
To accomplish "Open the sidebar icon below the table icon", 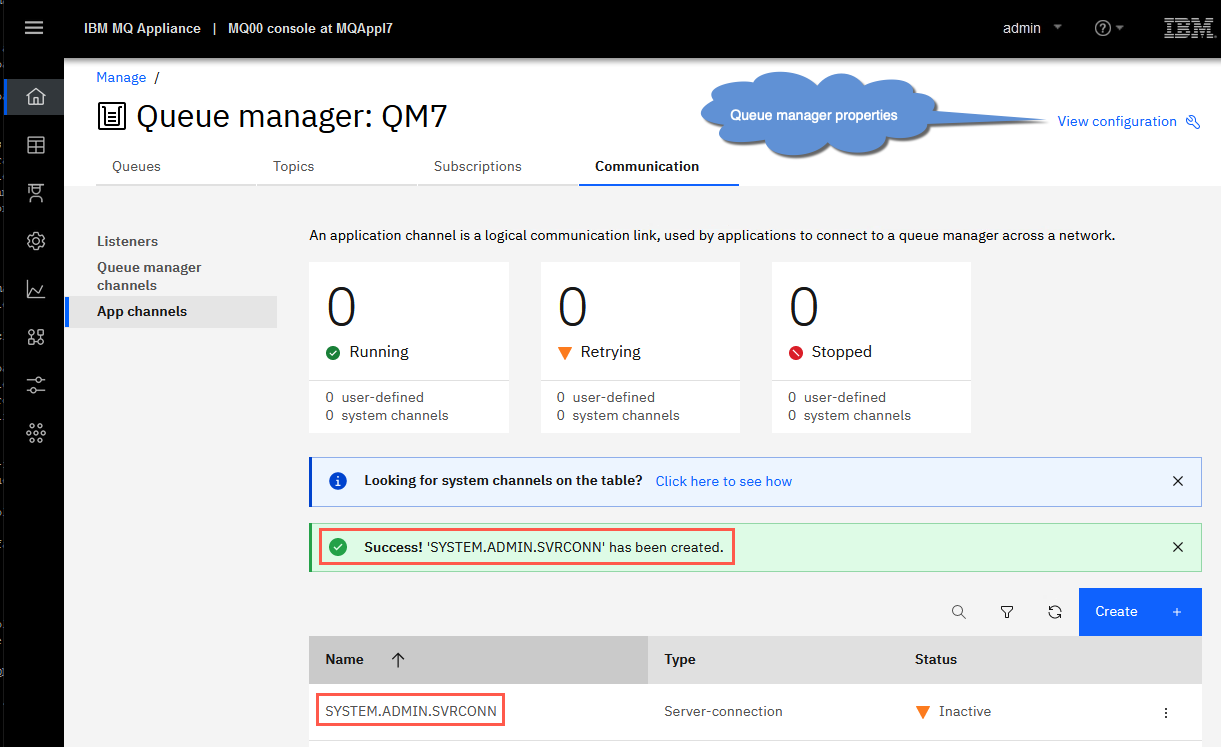I will tap(36, 193).
